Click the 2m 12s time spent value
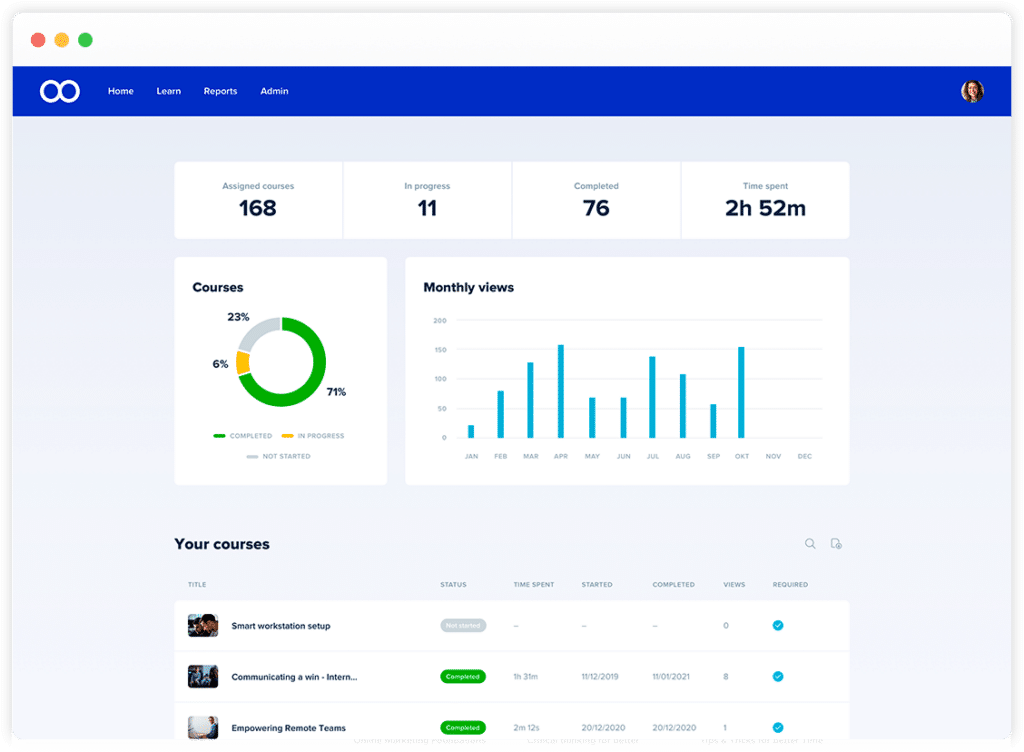The width and height of the screenshot is (1024, 752). [526, 728]
